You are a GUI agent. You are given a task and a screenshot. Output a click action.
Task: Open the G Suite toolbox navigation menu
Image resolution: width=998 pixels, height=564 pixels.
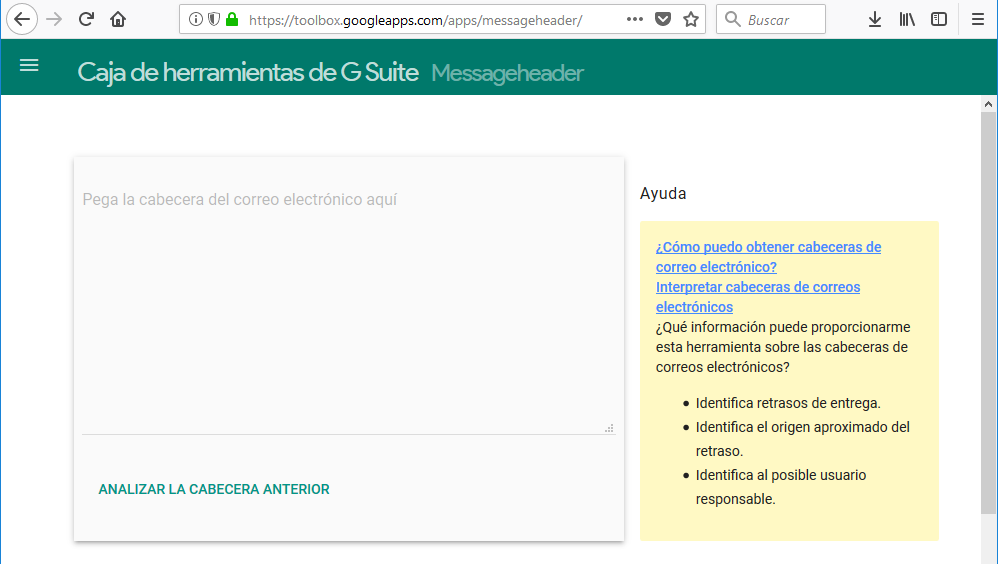(x=29, y=65)
